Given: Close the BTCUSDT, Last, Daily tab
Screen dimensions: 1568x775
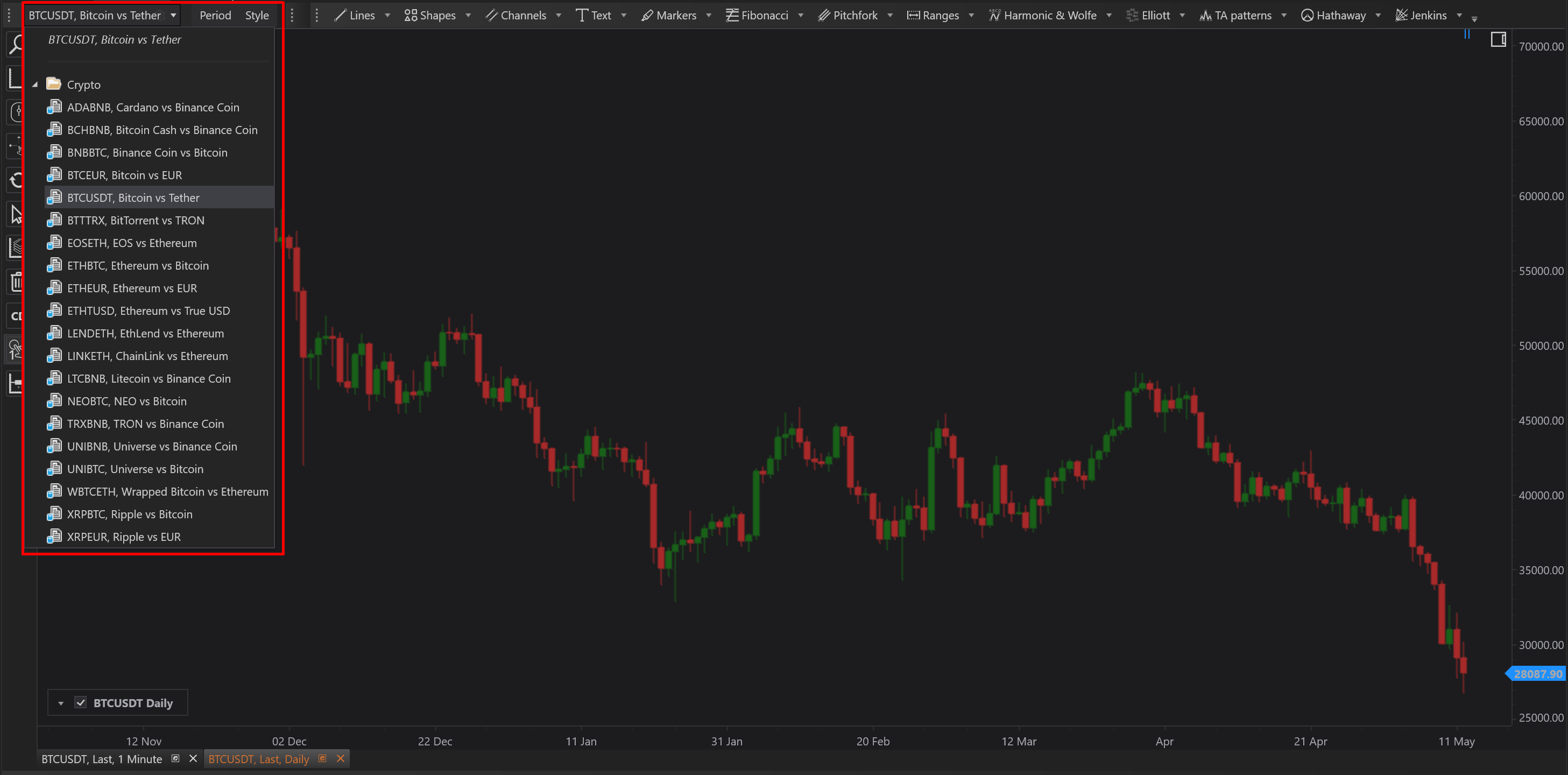Looking at the screenshot, I should (341, 758).
